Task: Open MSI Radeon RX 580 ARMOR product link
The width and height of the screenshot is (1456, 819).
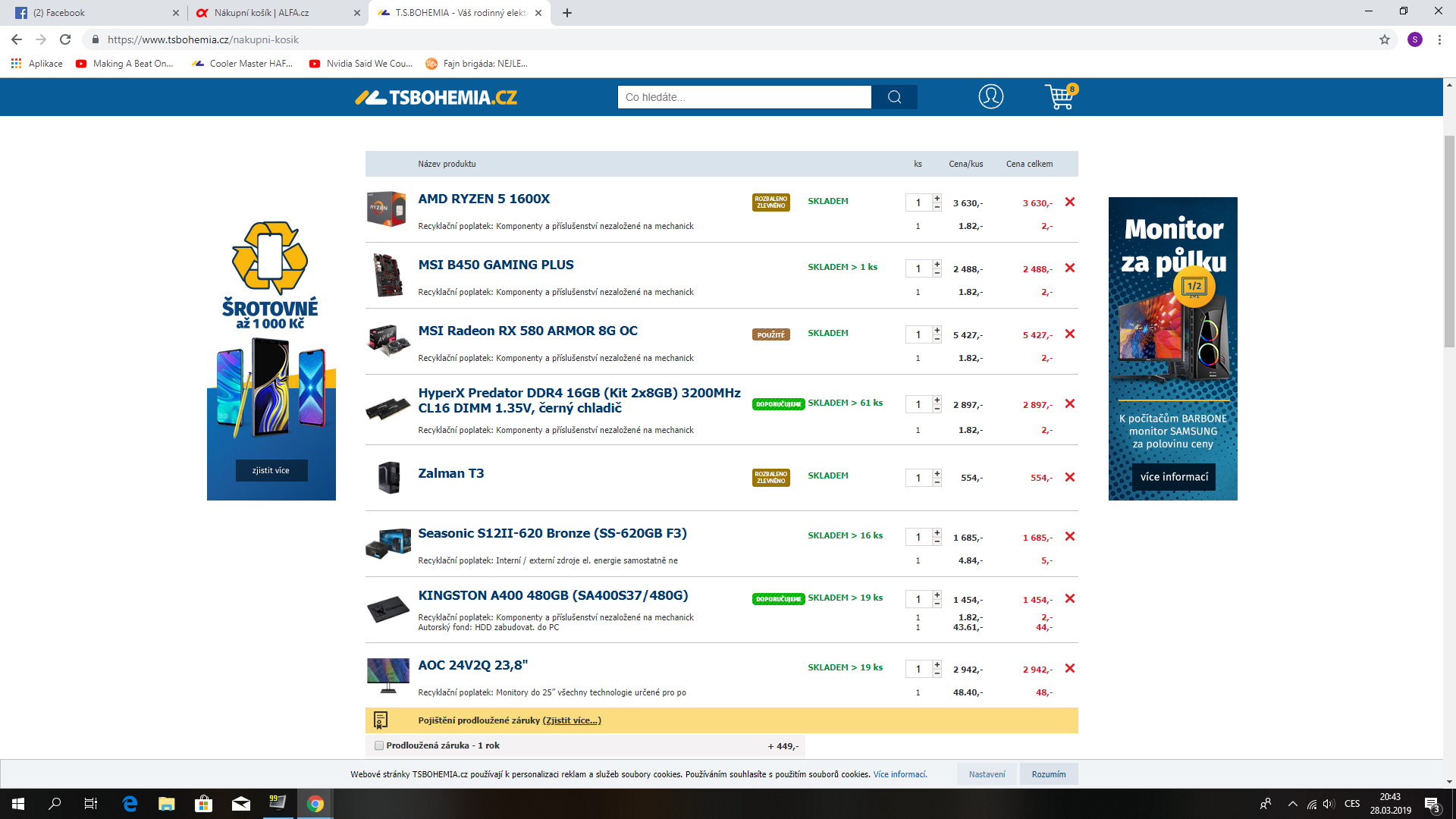Action: coord(528,331)
